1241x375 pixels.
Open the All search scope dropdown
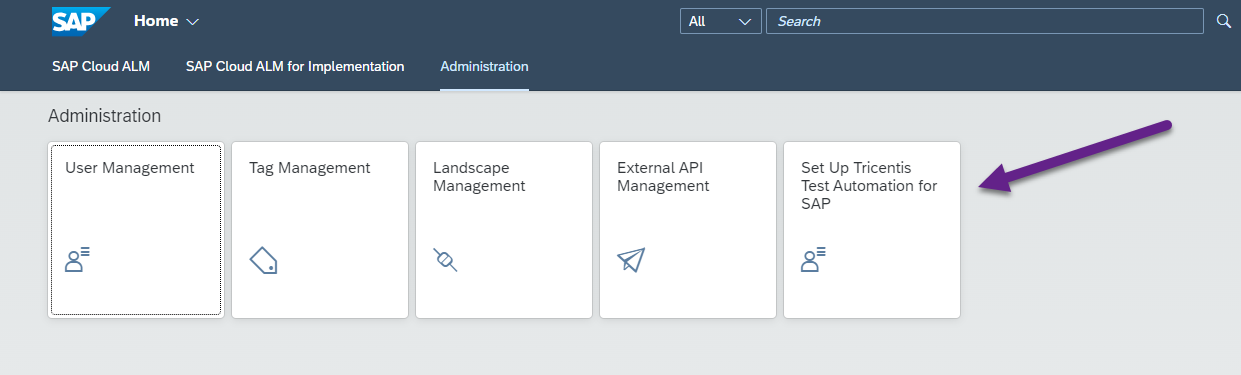click(x=720, y=21)
